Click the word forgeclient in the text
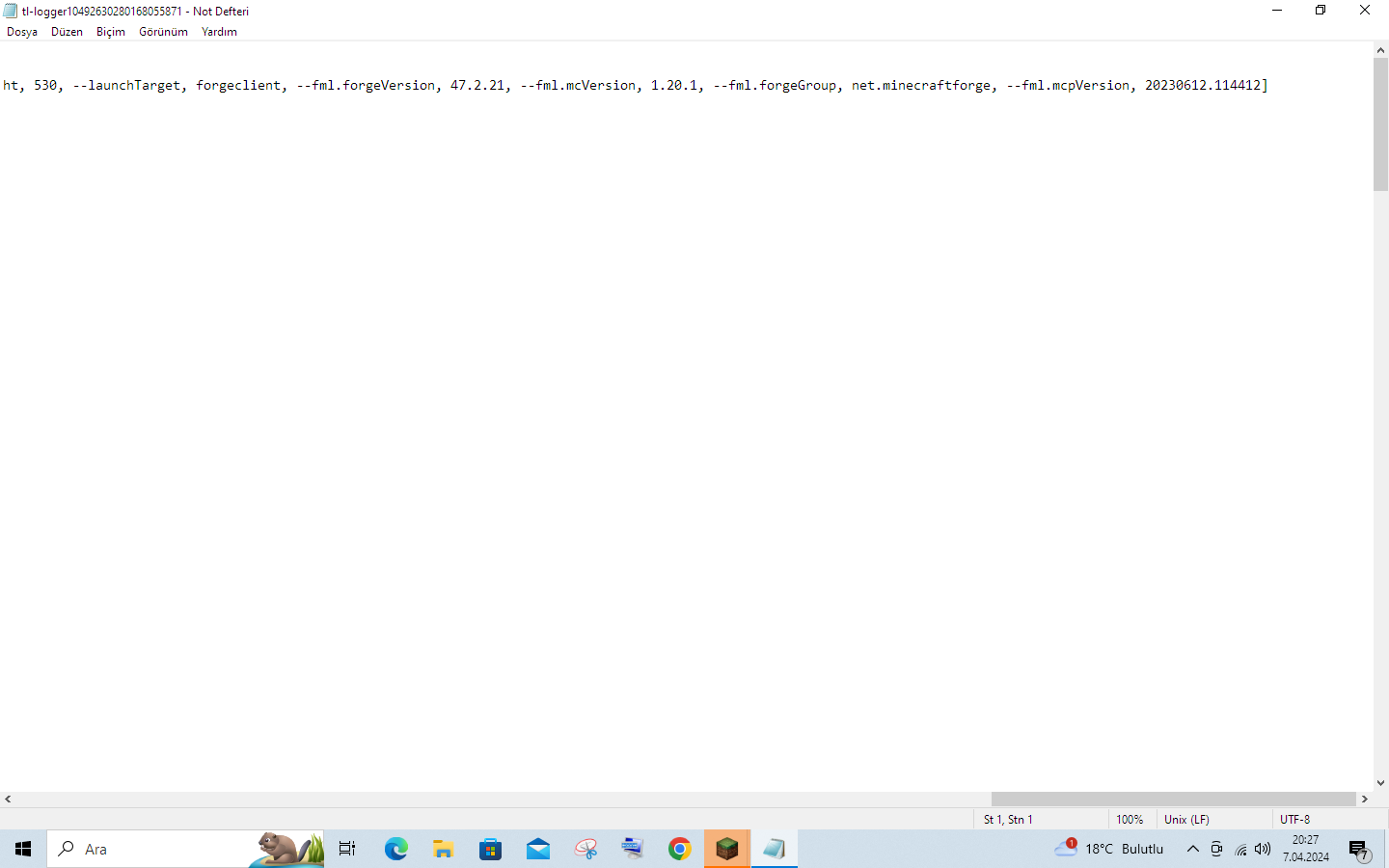This screenshot has height=868, width=1389. pyautogui.click(x=238, y=85)
